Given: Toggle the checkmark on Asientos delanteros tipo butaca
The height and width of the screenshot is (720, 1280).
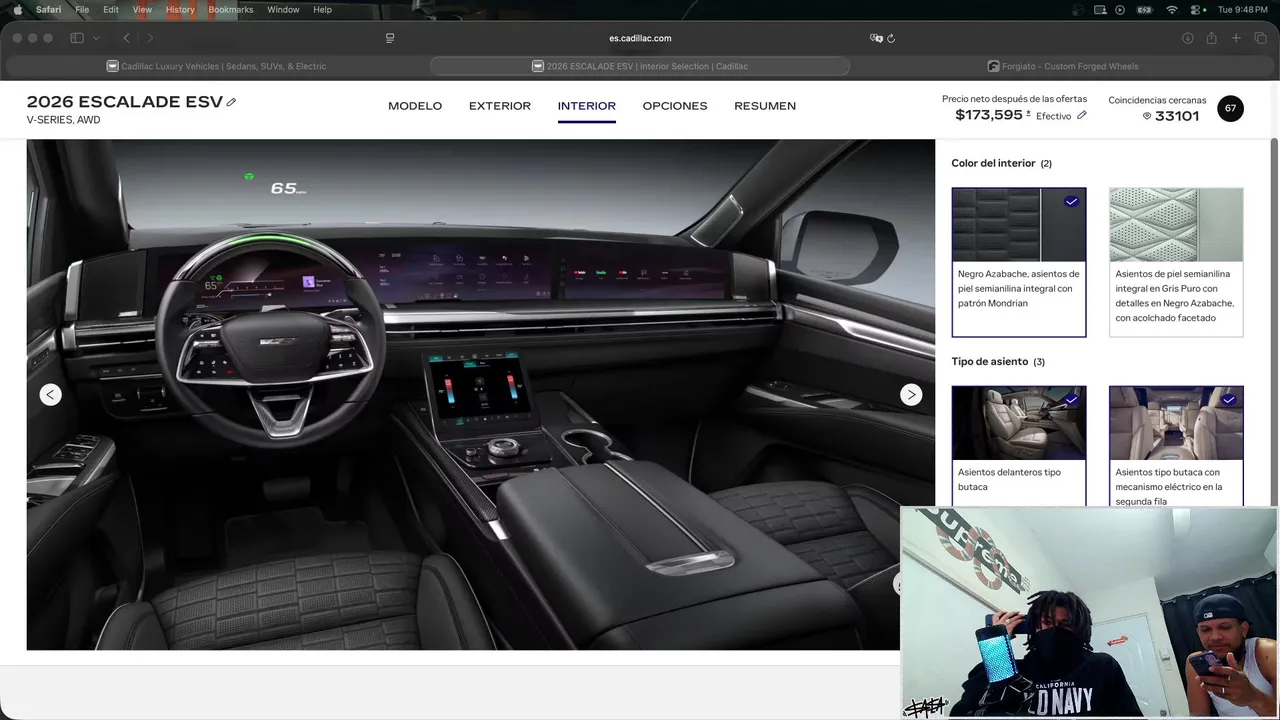Looking at the screenshot, I should point(1071,400).
